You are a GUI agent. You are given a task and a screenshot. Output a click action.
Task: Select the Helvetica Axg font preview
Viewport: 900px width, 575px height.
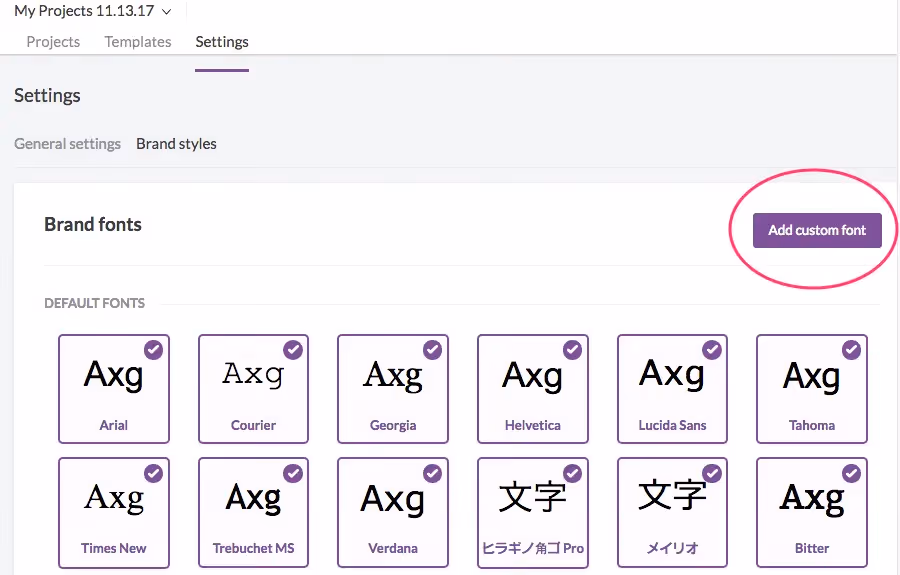click(532, 376)
